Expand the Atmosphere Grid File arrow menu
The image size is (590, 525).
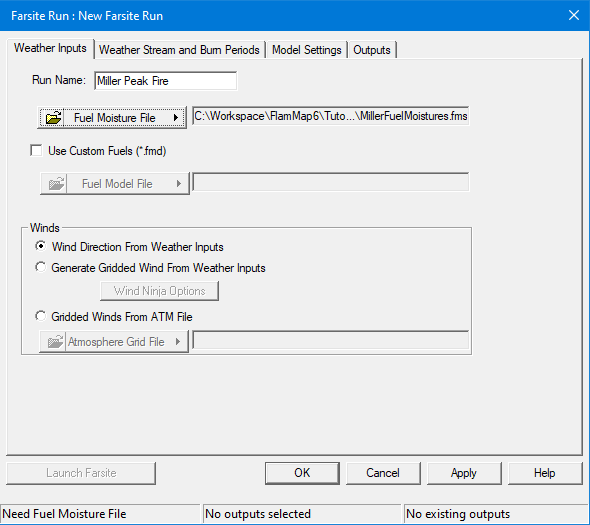pyautogui.click(x=178, y=342)
